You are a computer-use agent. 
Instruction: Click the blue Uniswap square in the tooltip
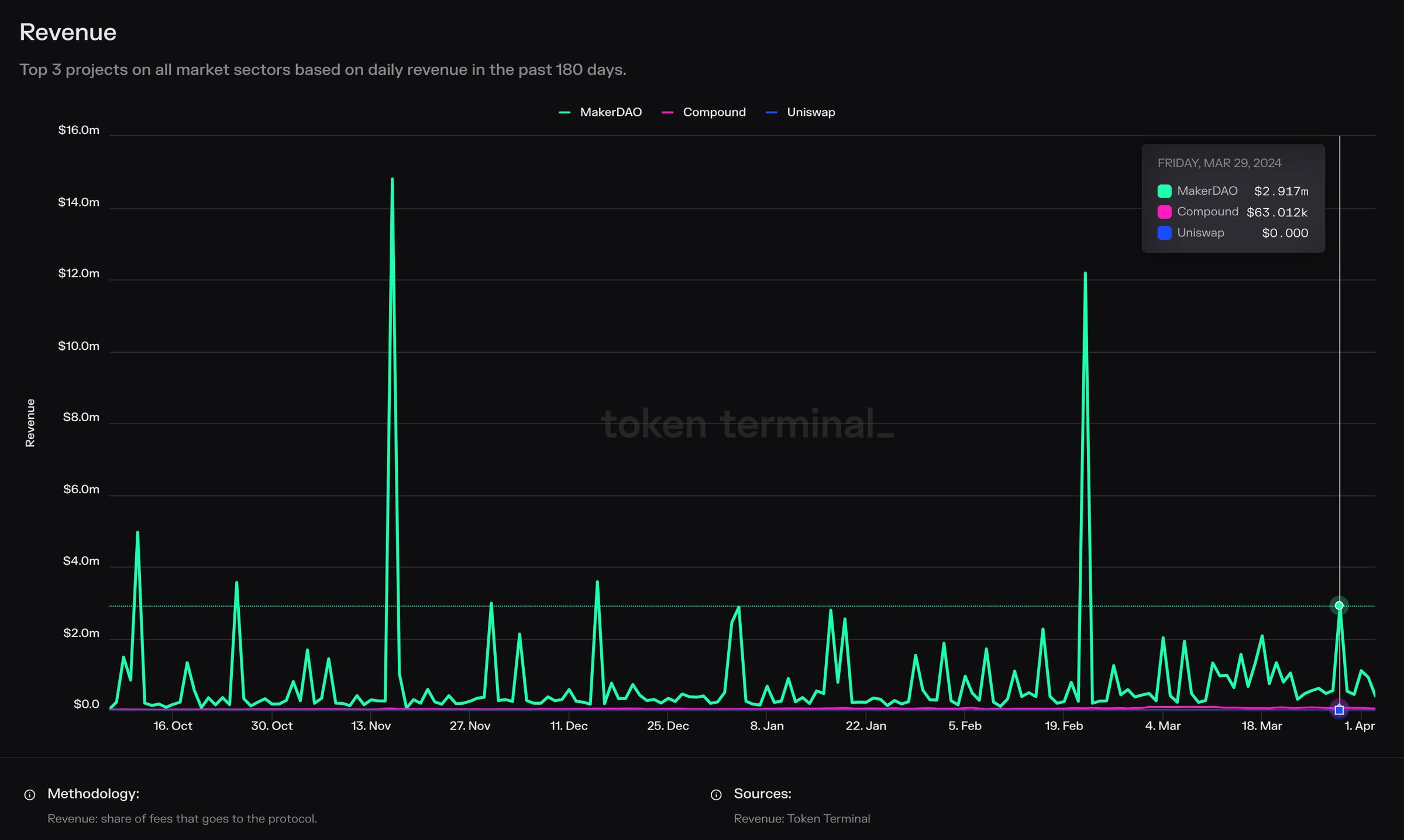point(1164,233)
